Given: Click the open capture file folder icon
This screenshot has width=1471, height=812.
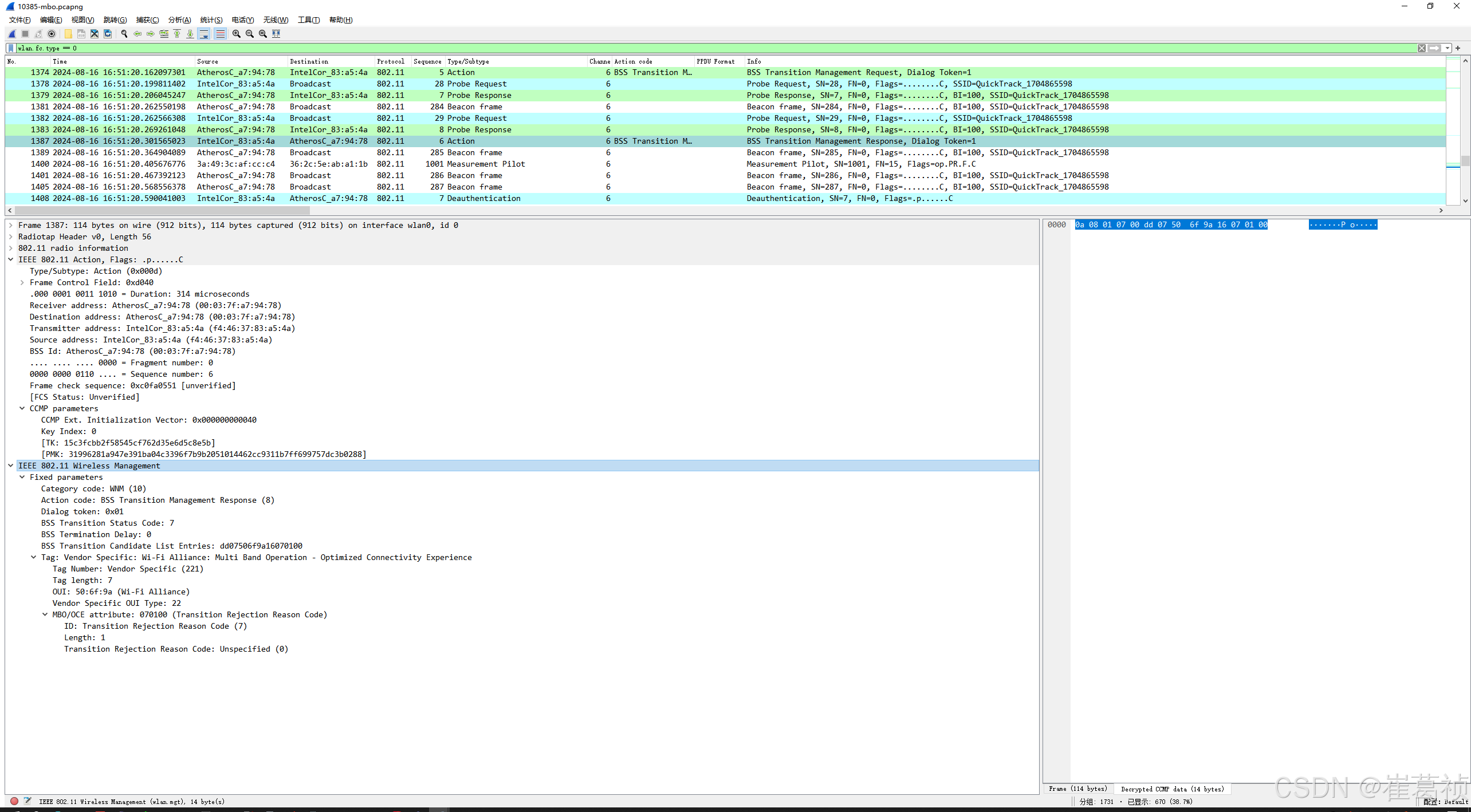Looking at the screenshot, I should pyautogui.click(x=68, y=34).
